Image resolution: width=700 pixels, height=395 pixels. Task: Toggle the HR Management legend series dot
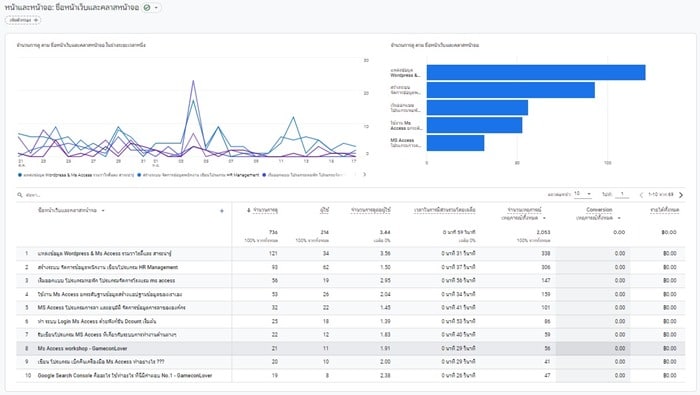pyautogui.click(x=139, y=175)
